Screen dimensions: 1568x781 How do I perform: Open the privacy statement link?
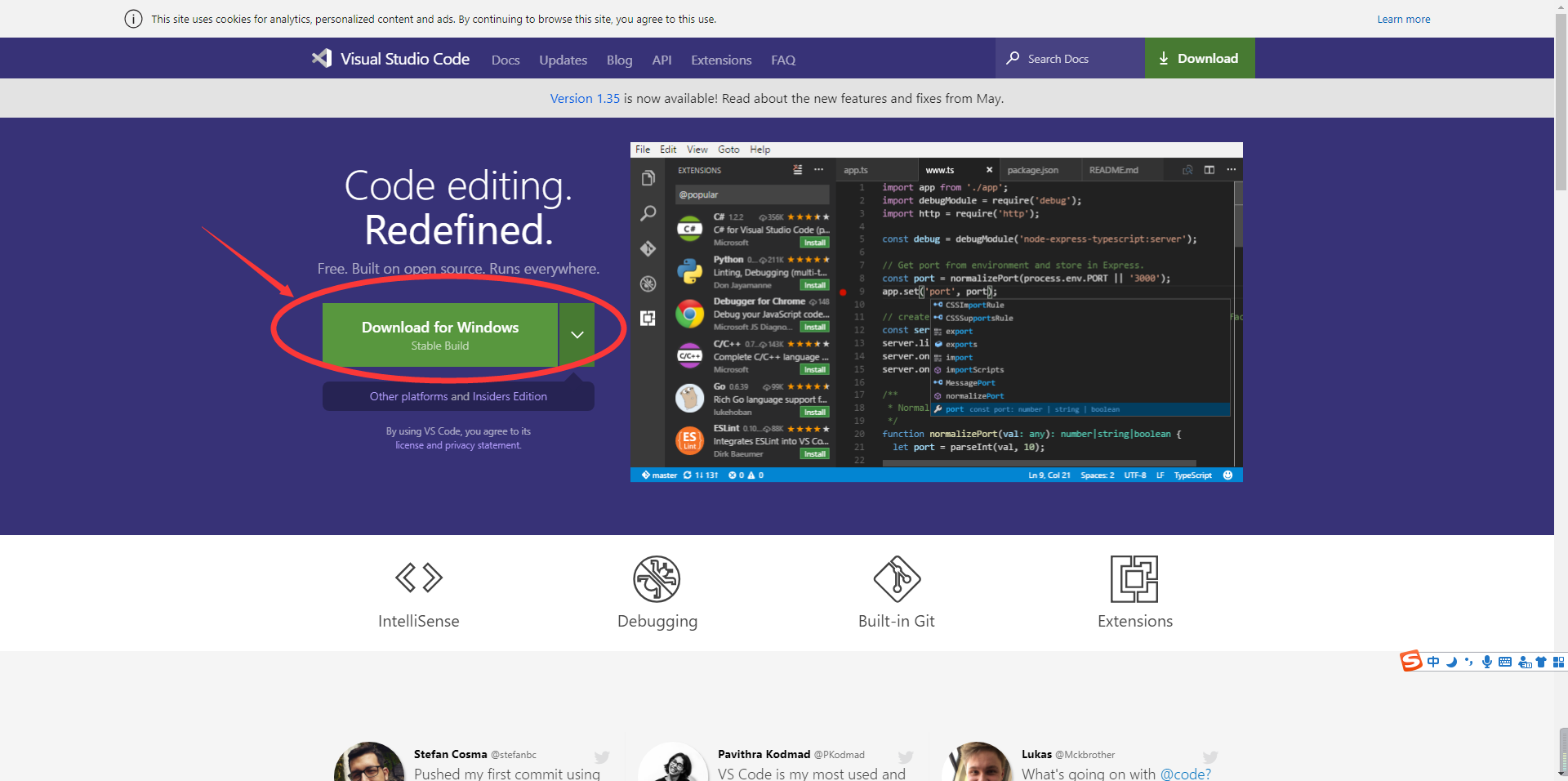click(x=483, y=445)
